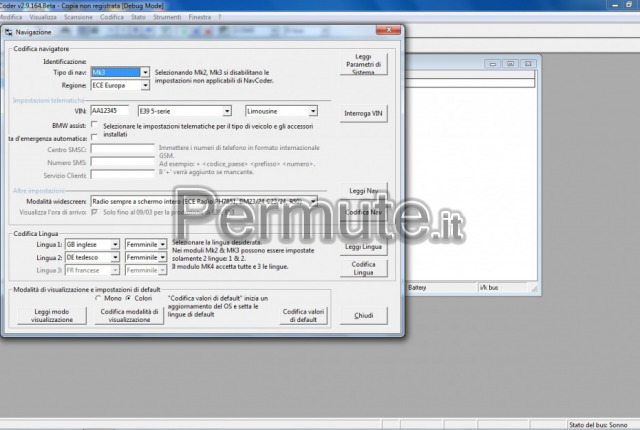Screen dimensions: 640x430
Task: Click the Leggi Nav button
Action: (x=363, y=191)
